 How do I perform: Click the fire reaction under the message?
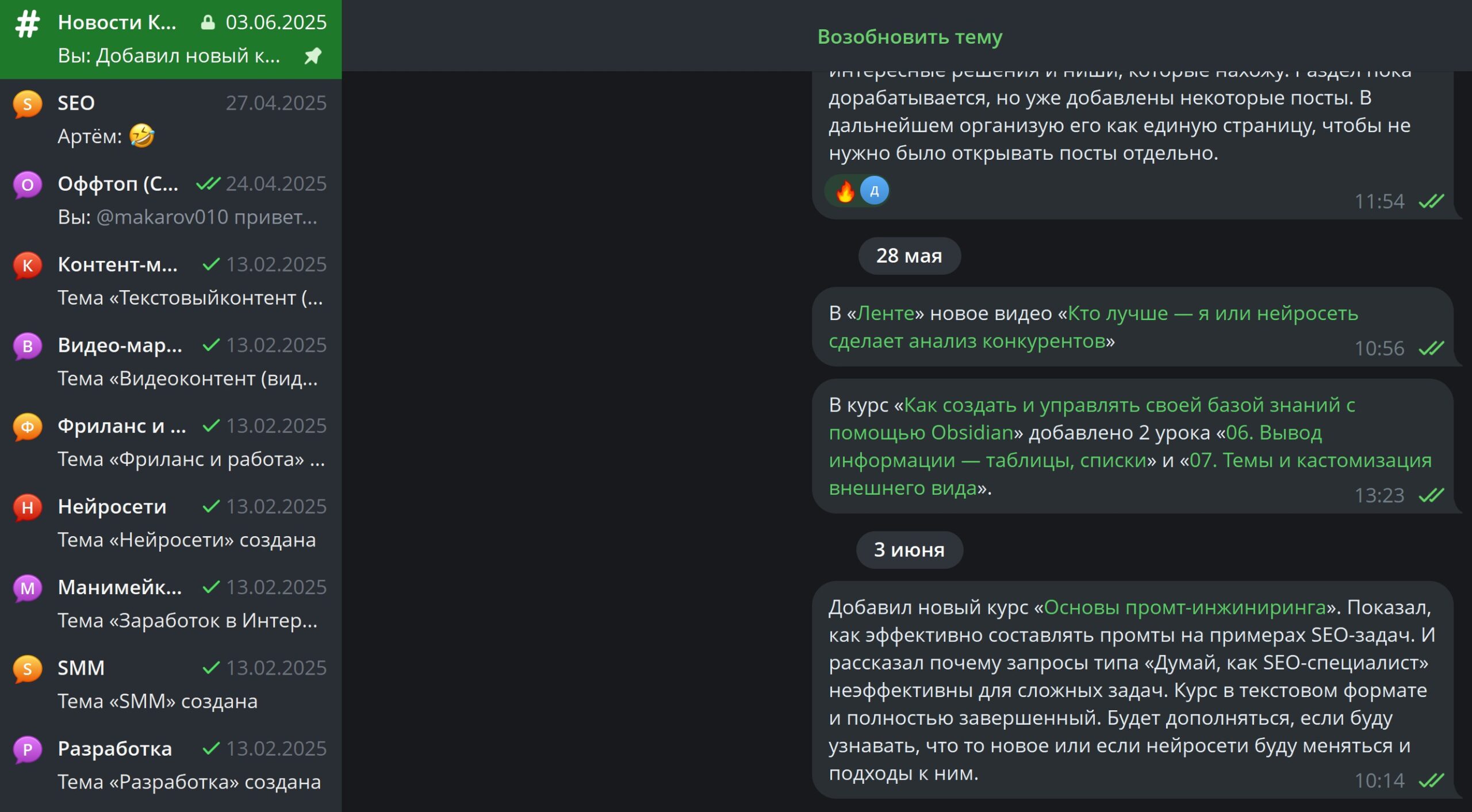click(x=845, y=191)
